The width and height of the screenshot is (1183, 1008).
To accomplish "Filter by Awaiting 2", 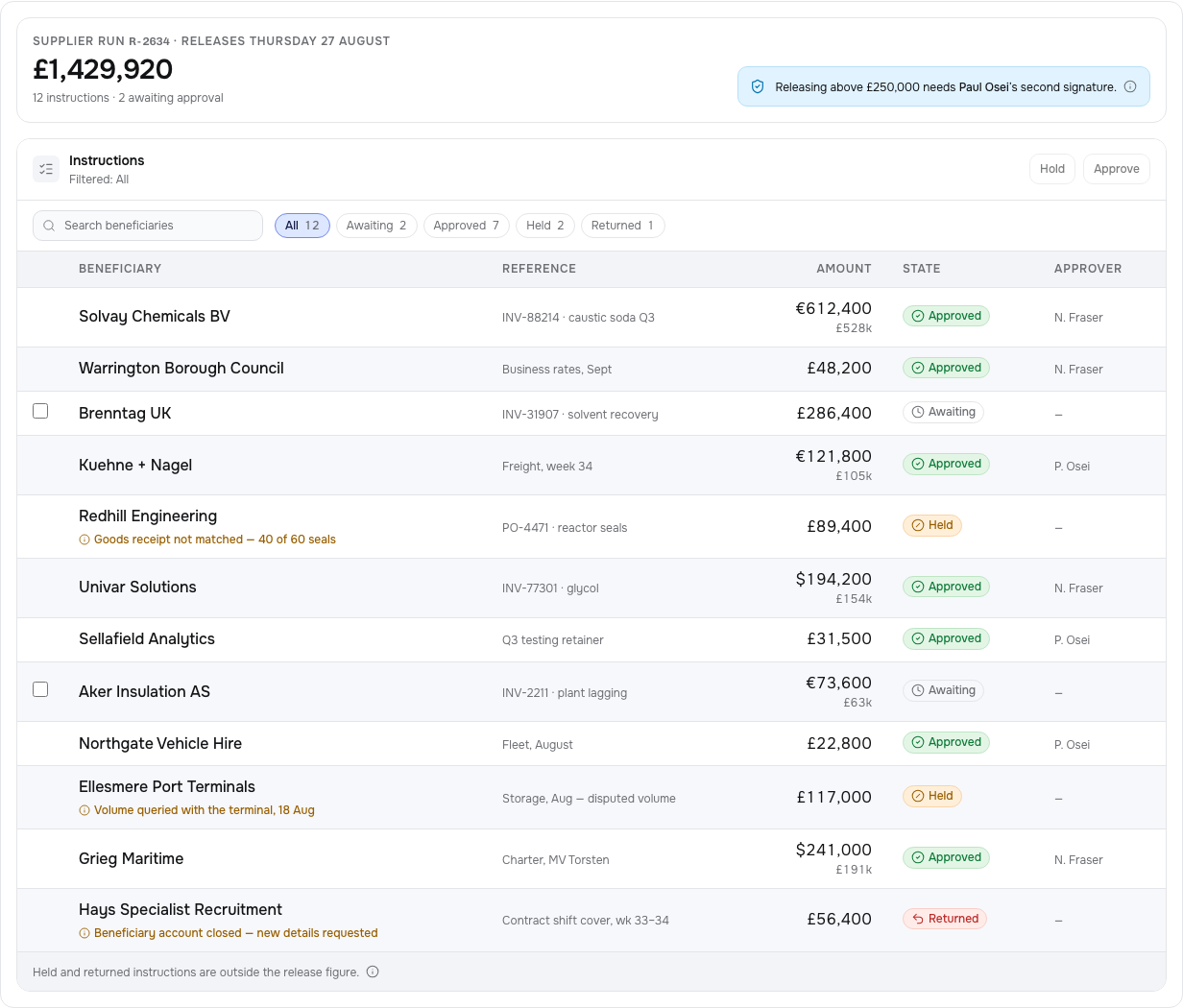I will (376, 226).
